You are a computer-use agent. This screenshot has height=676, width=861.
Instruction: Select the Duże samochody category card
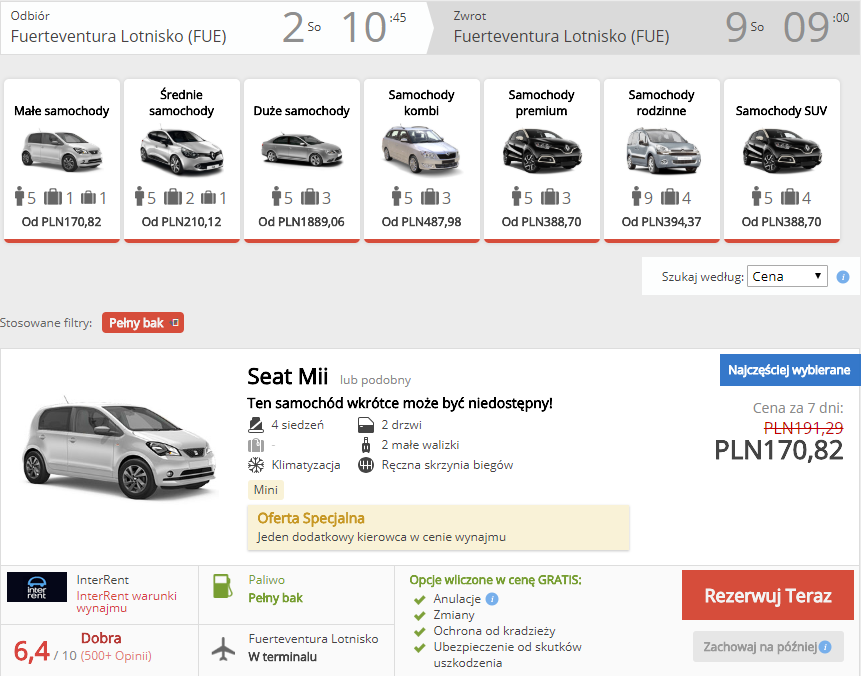pyautogui.click(x=301, y=160)
